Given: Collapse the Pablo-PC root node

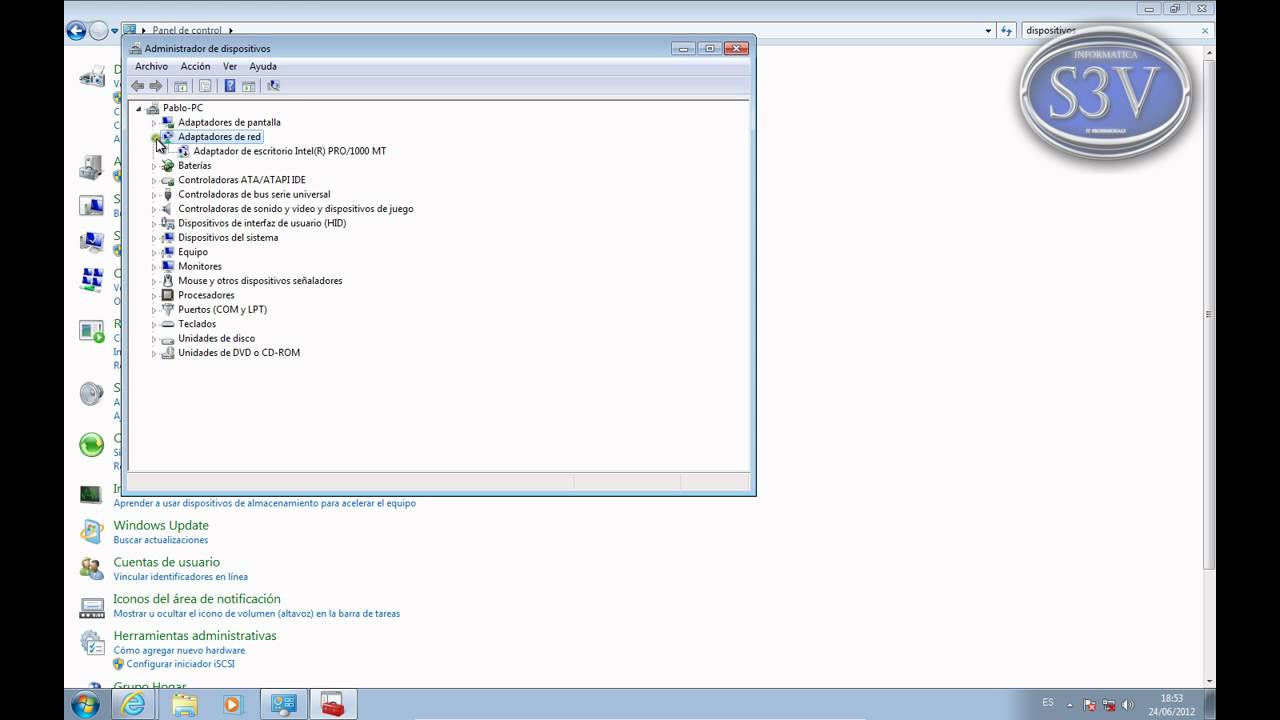Looking at the screenshot, I should click(x=139, y=108).
